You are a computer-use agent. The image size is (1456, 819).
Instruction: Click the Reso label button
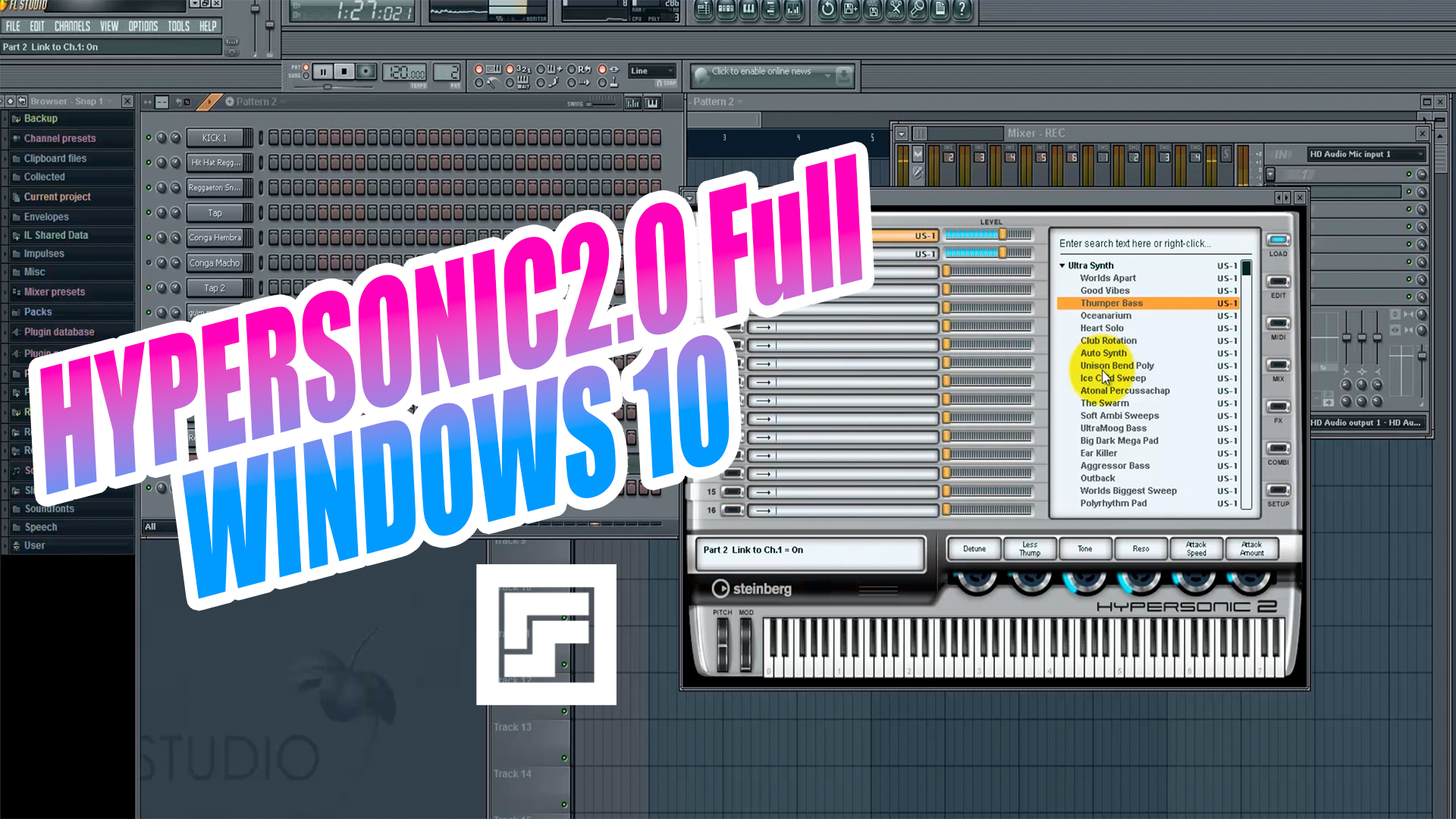[1141, 549]
